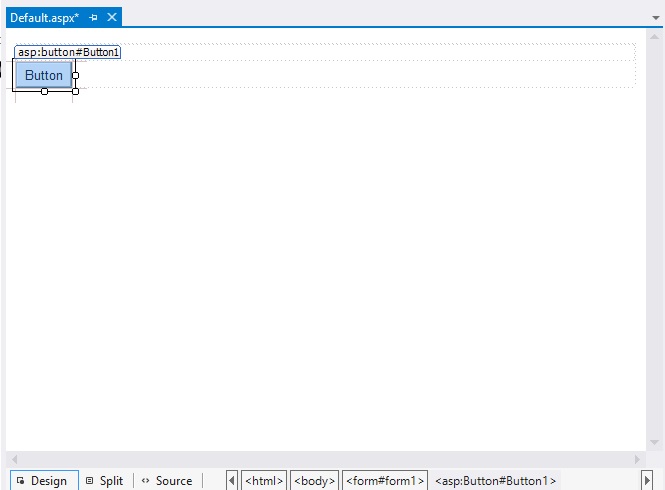Switch to Design view
Screen dimensions: 665x490
(44, 481)
